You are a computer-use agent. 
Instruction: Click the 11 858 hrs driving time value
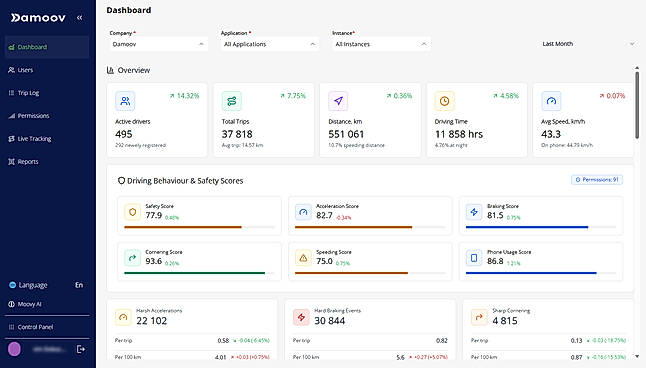[459, 134]
